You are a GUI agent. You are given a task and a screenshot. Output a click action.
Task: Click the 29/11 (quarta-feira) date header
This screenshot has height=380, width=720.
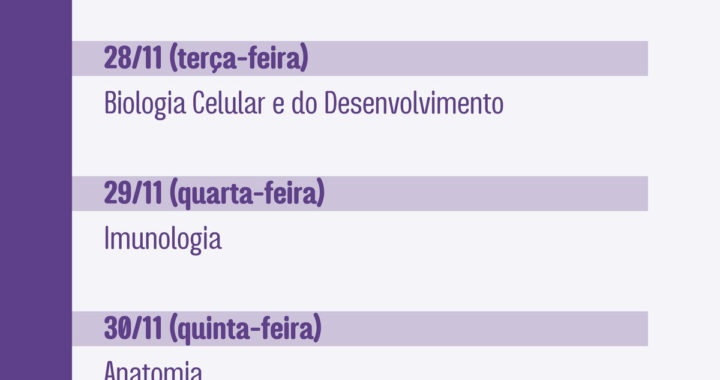click(360, 193)
